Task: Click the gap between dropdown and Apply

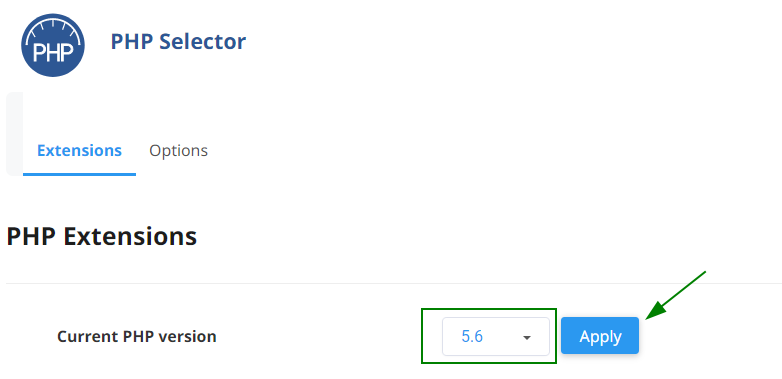Action: [x=555, y=337]
